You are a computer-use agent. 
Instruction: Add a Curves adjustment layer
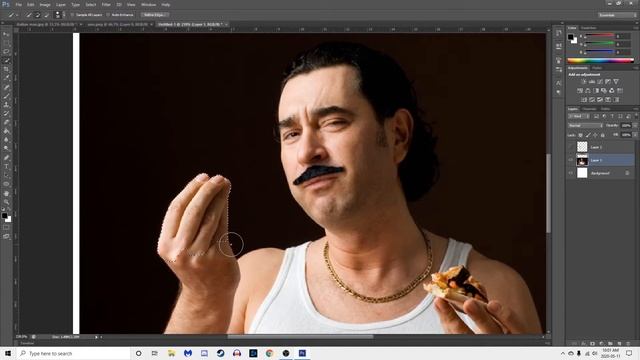(600, 82)
